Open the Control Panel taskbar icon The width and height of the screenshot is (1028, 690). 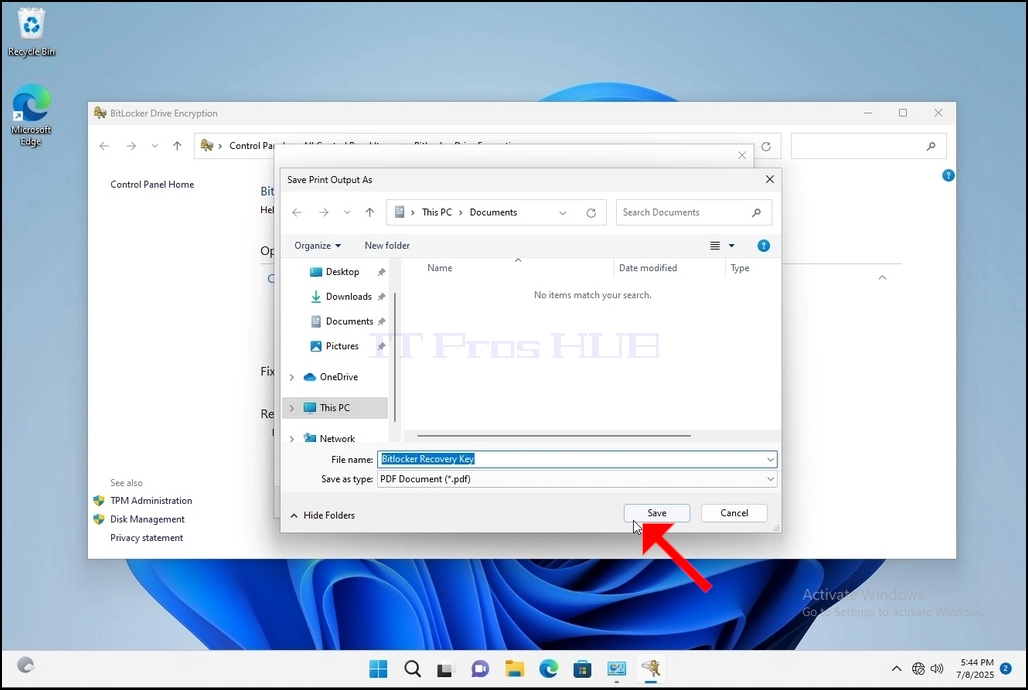click(x=616, y=669)
